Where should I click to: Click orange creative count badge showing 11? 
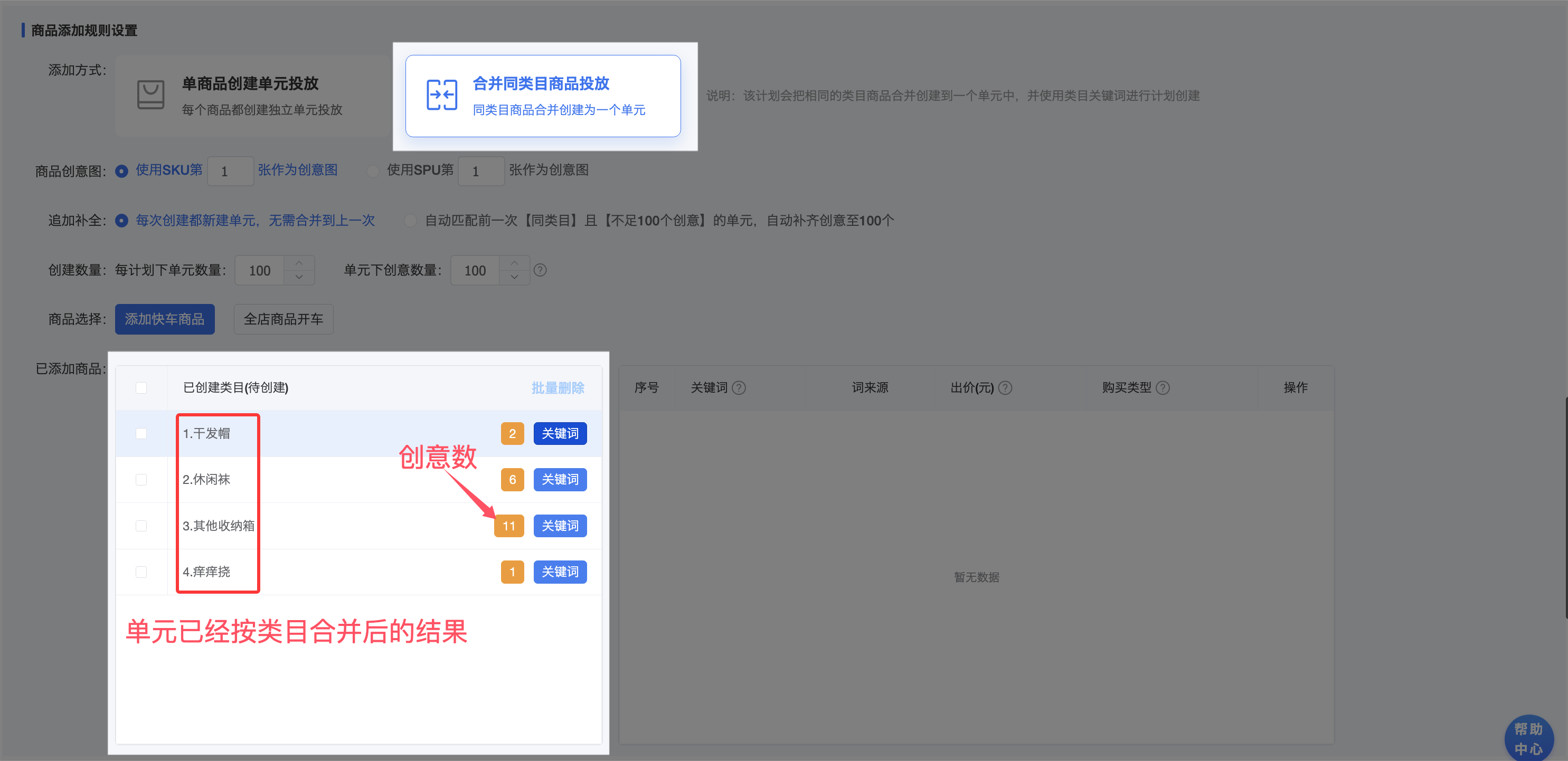tap(509, 526)
